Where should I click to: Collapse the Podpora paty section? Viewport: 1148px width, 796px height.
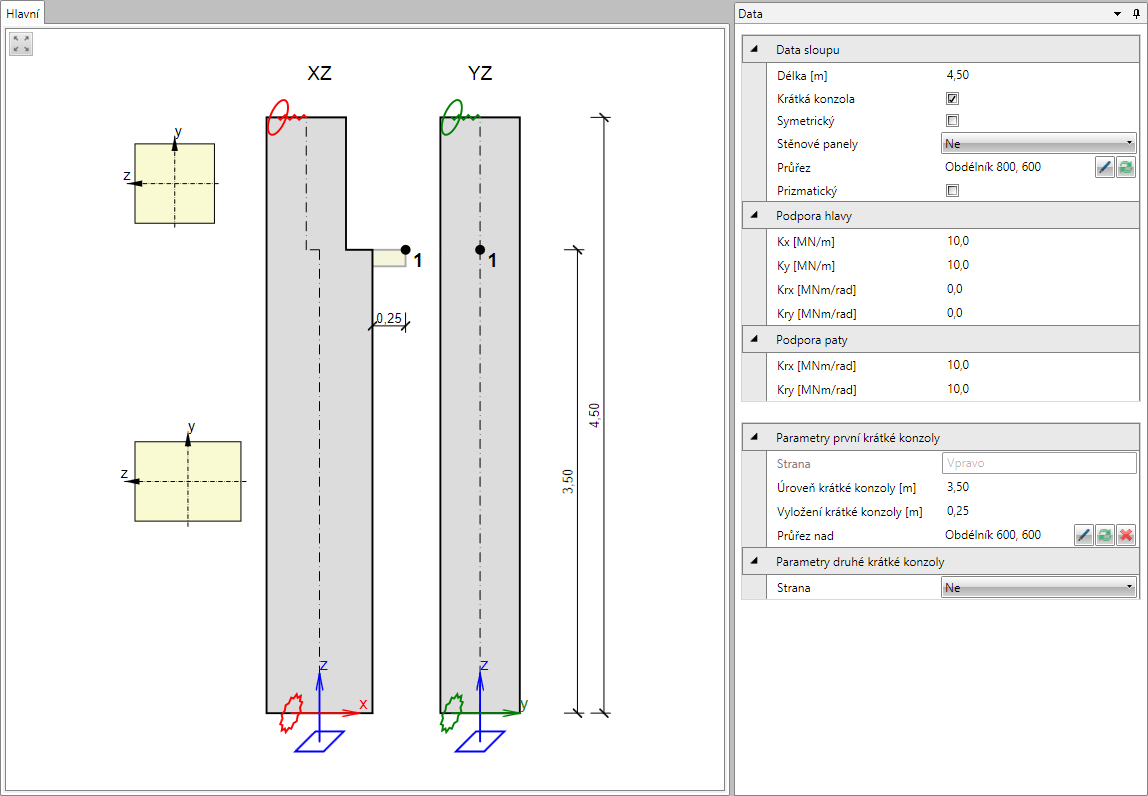754,340
